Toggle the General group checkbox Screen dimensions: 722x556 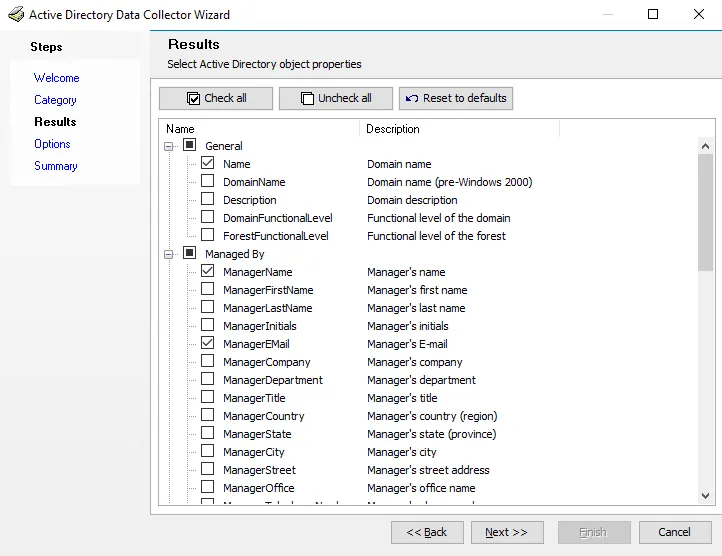click(190, 145)
